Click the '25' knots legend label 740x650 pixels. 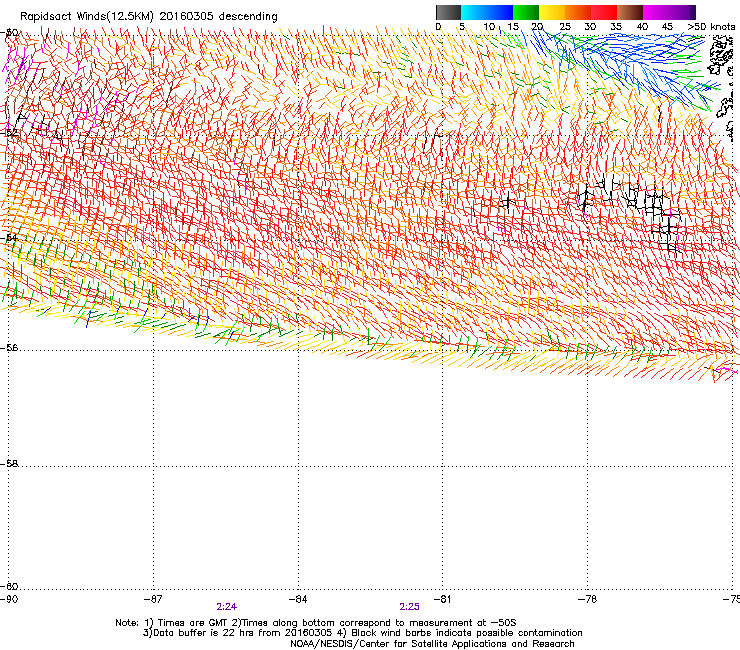[x=565, y=26]
